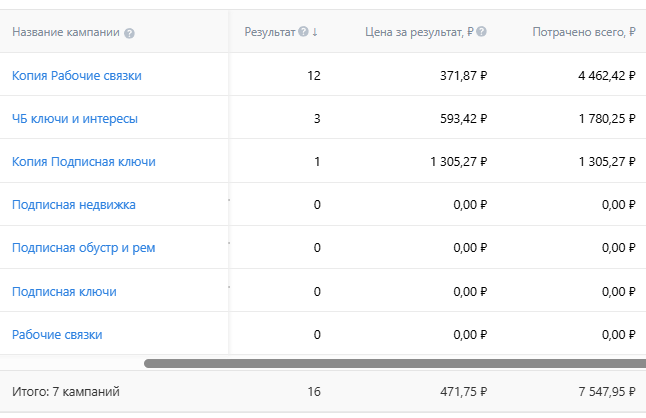Select summary result total 16
The image size is (646, 418).
(314, 392)
